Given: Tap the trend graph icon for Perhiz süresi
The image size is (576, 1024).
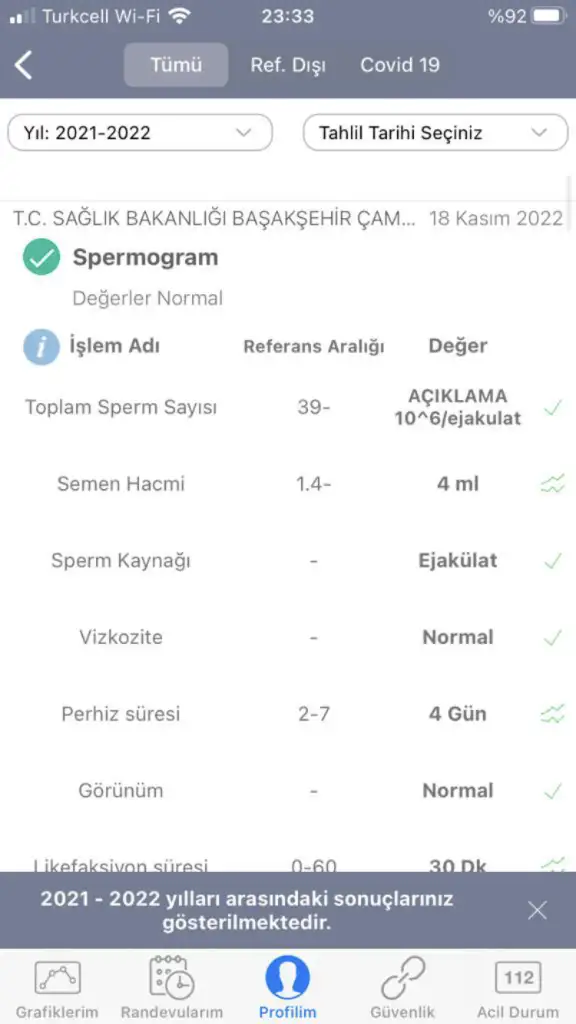Looking at the screenshot, I should [552, 714].
